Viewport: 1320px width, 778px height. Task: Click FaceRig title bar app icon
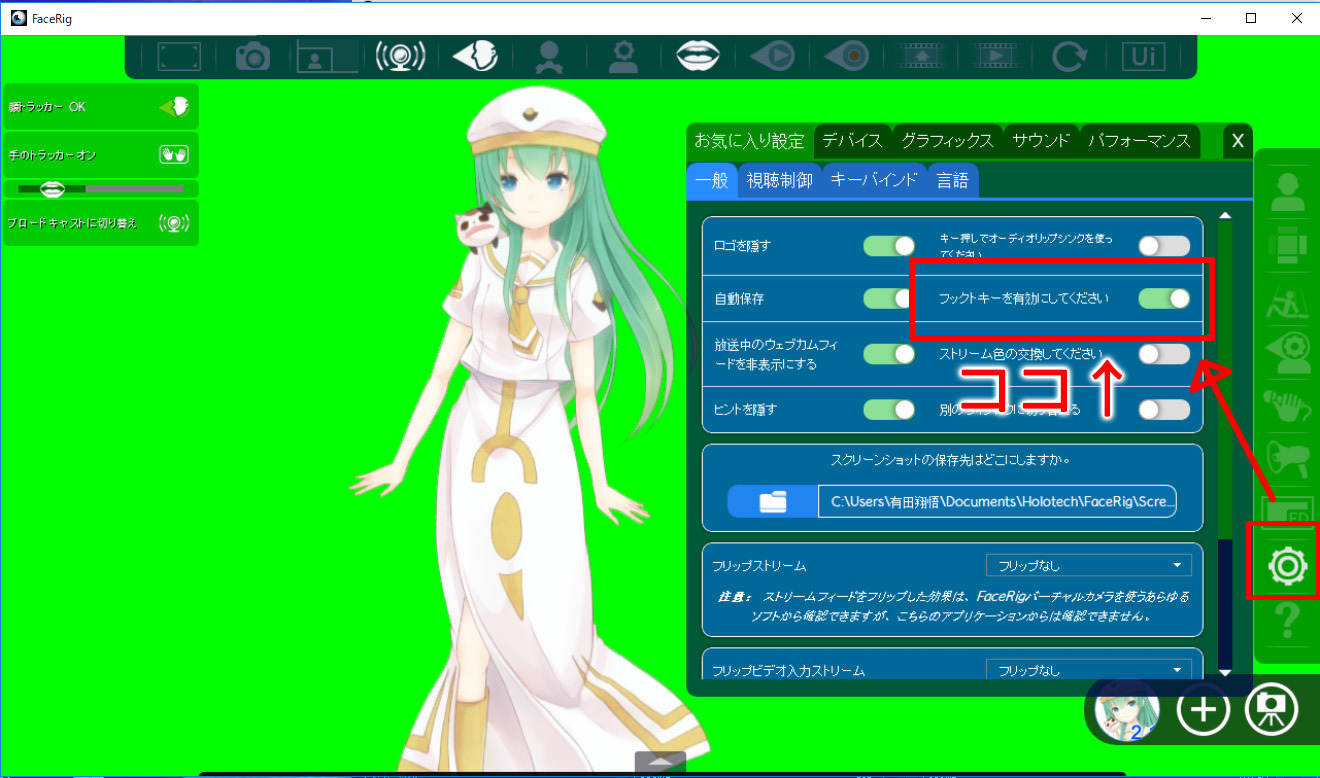pos(18,17)
